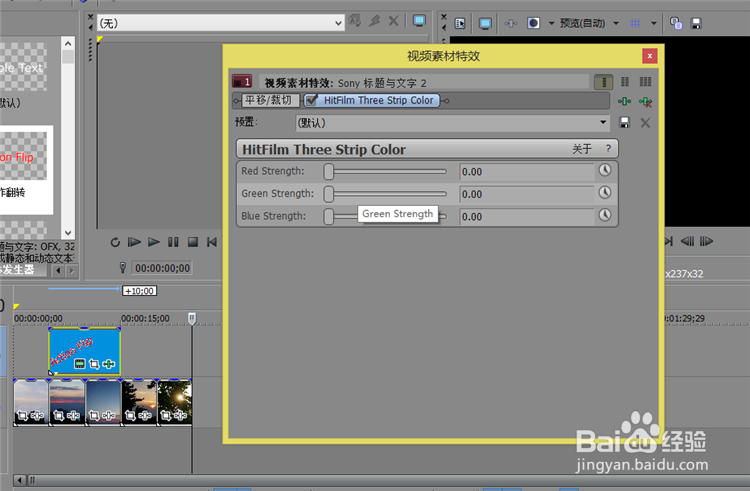This screenshot has width=750, height=491.
Task: Open the 预置 preset dropdown (默认)
Action: [x=452, y=123]
